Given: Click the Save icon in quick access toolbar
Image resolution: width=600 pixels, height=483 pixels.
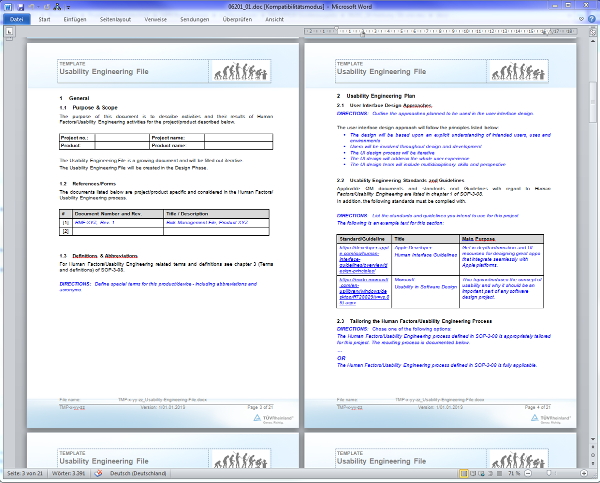Looking at the screenshot, I should tap(20, 6).
